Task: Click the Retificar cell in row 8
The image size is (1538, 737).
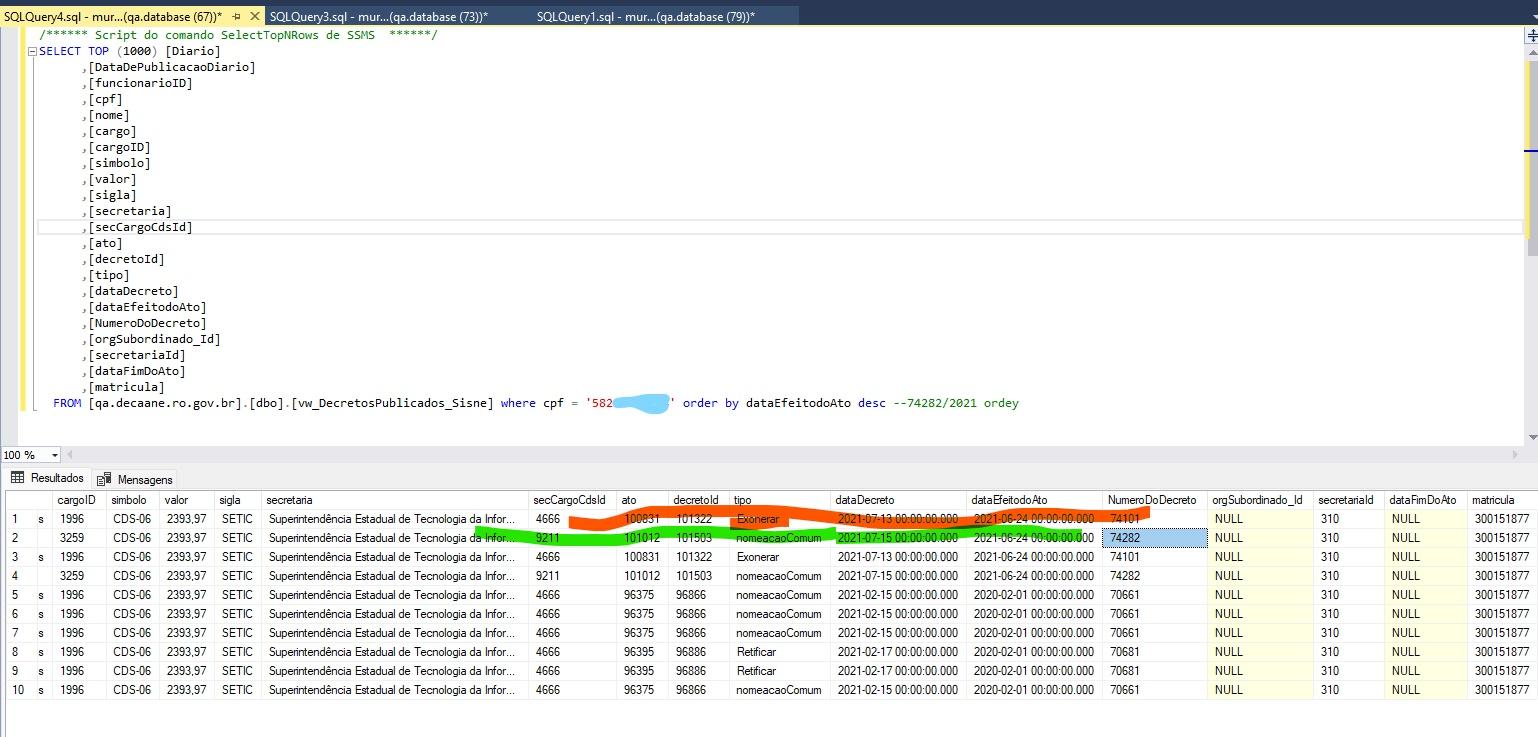Action: click(x=780, y=652)
